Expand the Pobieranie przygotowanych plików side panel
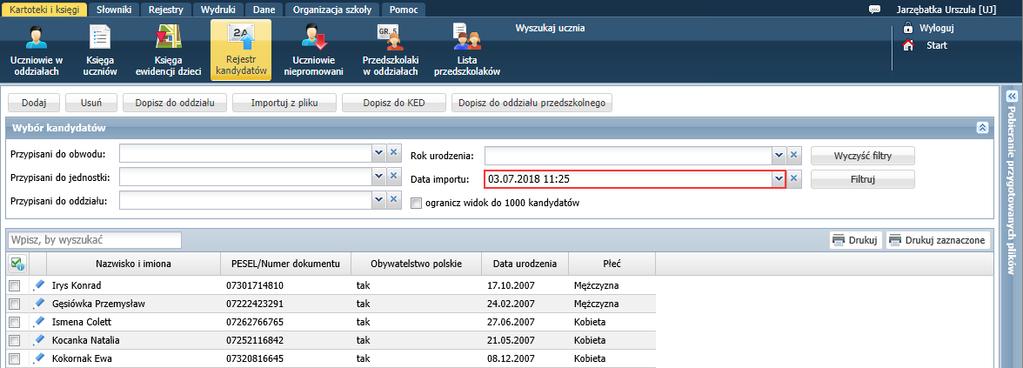 coord(1012,96)
